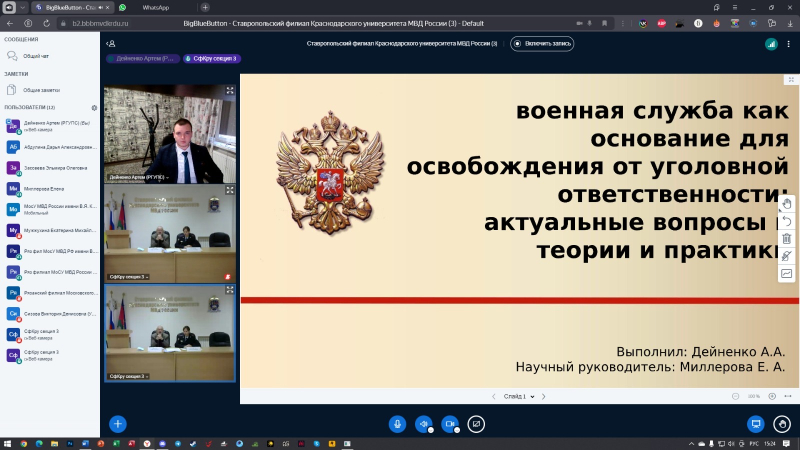Switch to WhatsApp browser tab

point(156,8)
